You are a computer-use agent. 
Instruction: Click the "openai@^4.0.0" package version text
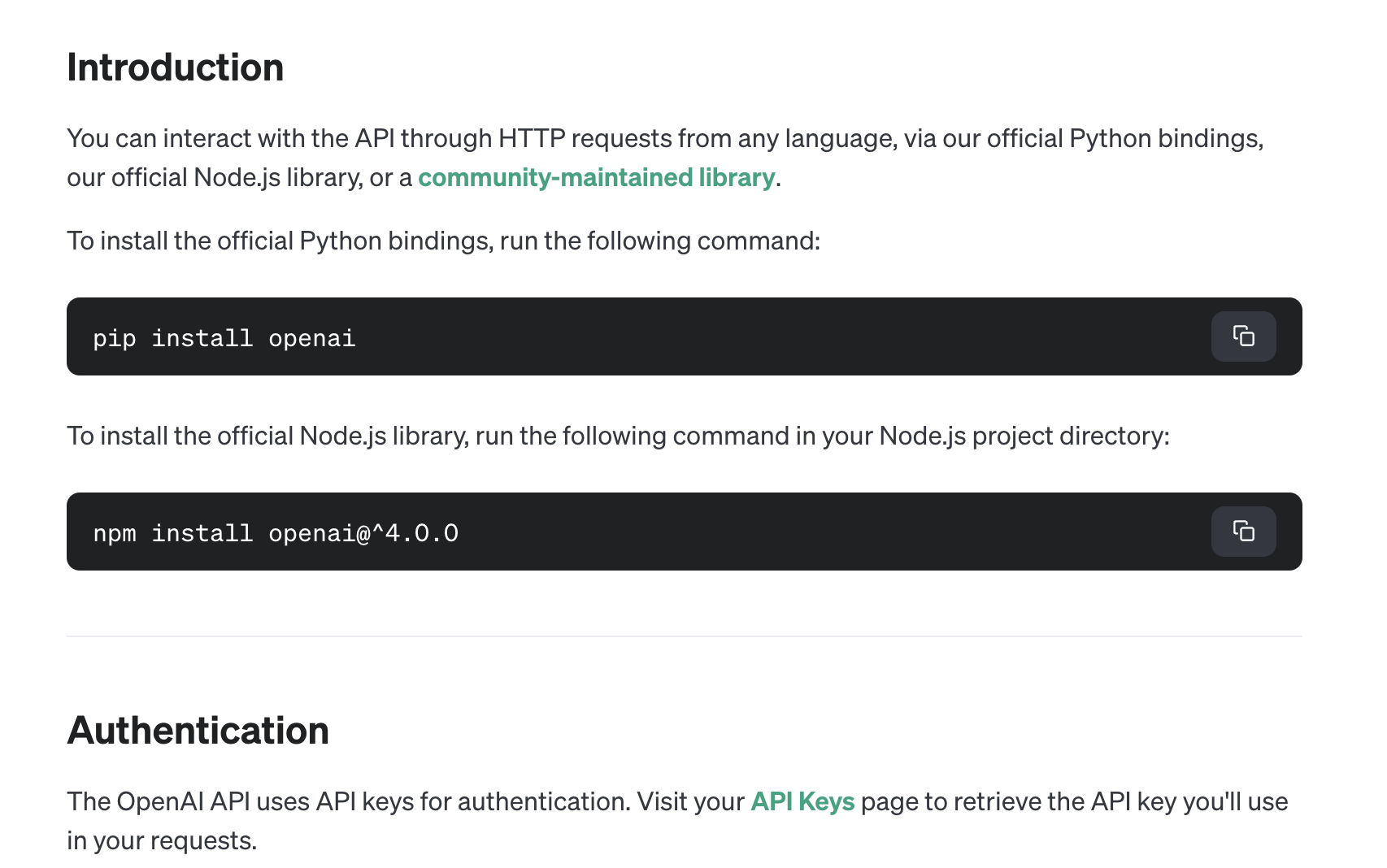pyautogui.click(x=363, y=533)
